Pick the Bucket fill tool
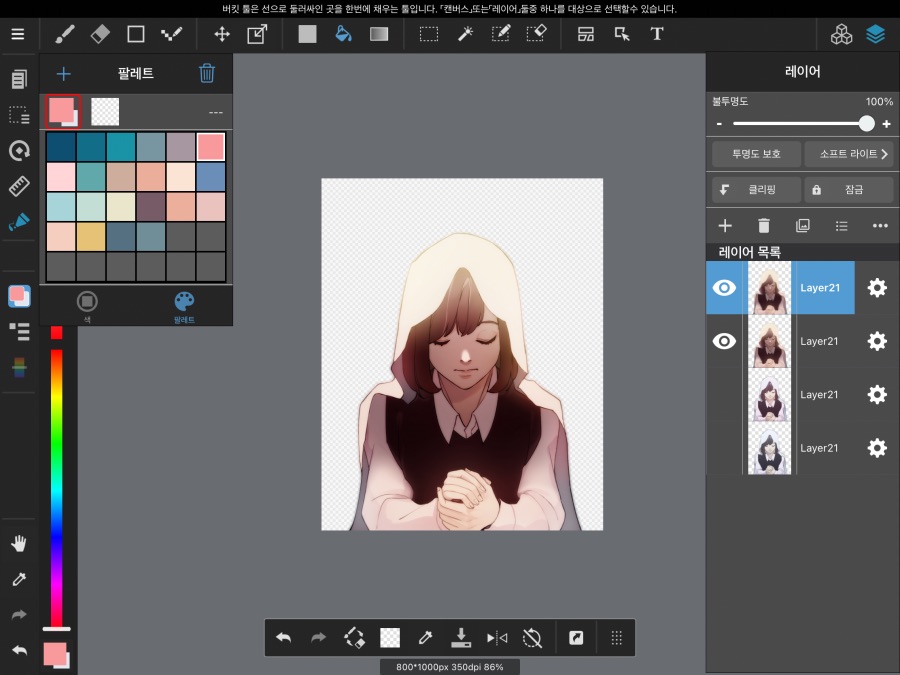This screenshot has height=675, width=900. (x=343, y=33)
